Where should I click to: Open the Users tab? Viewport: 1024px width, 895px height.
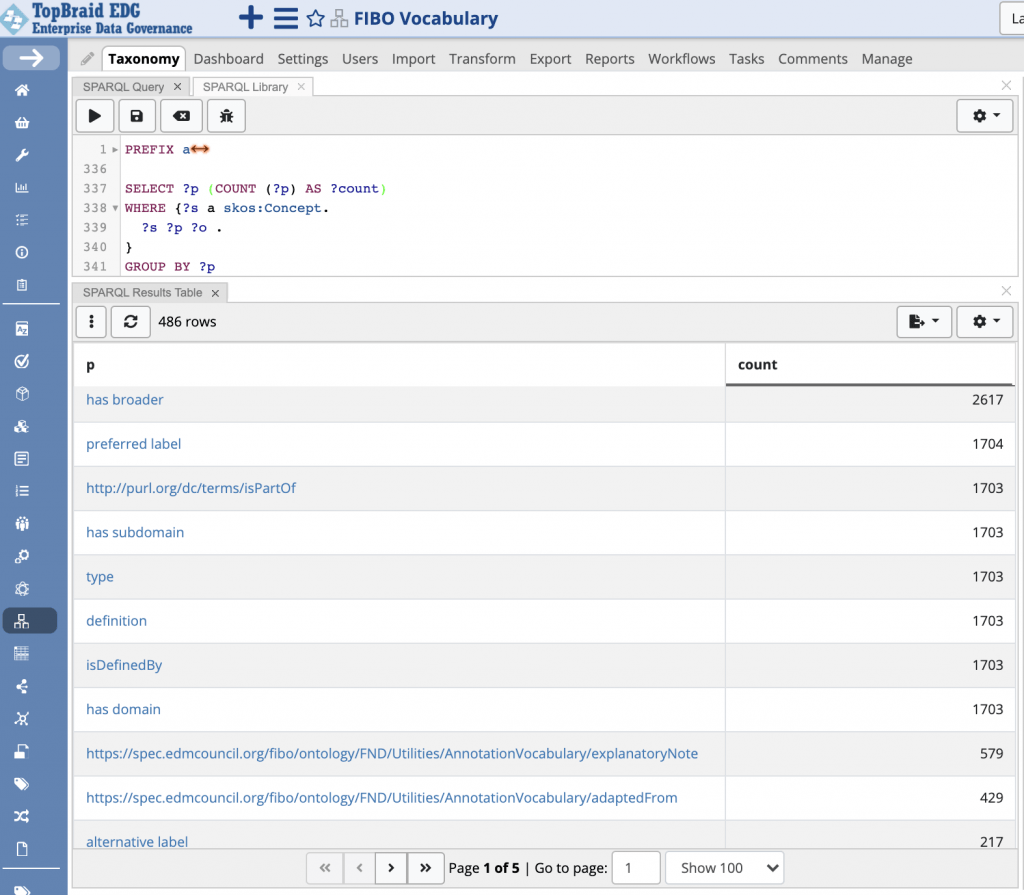[x=360, y=59]
